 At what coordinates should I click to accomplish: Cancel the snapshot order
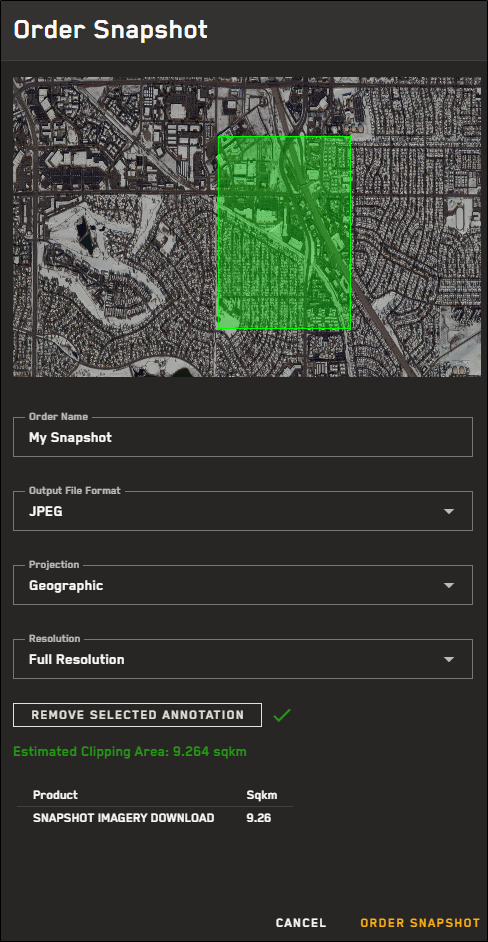pyautogui.click(x=300, y=923)
